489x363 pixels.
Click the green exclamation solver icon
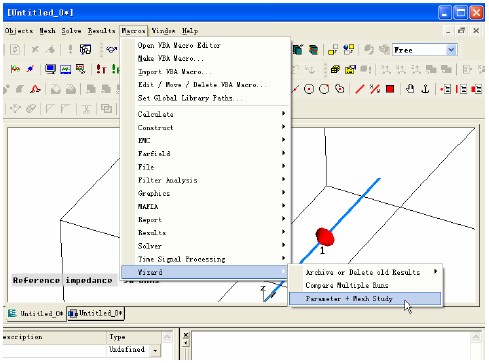115,69
